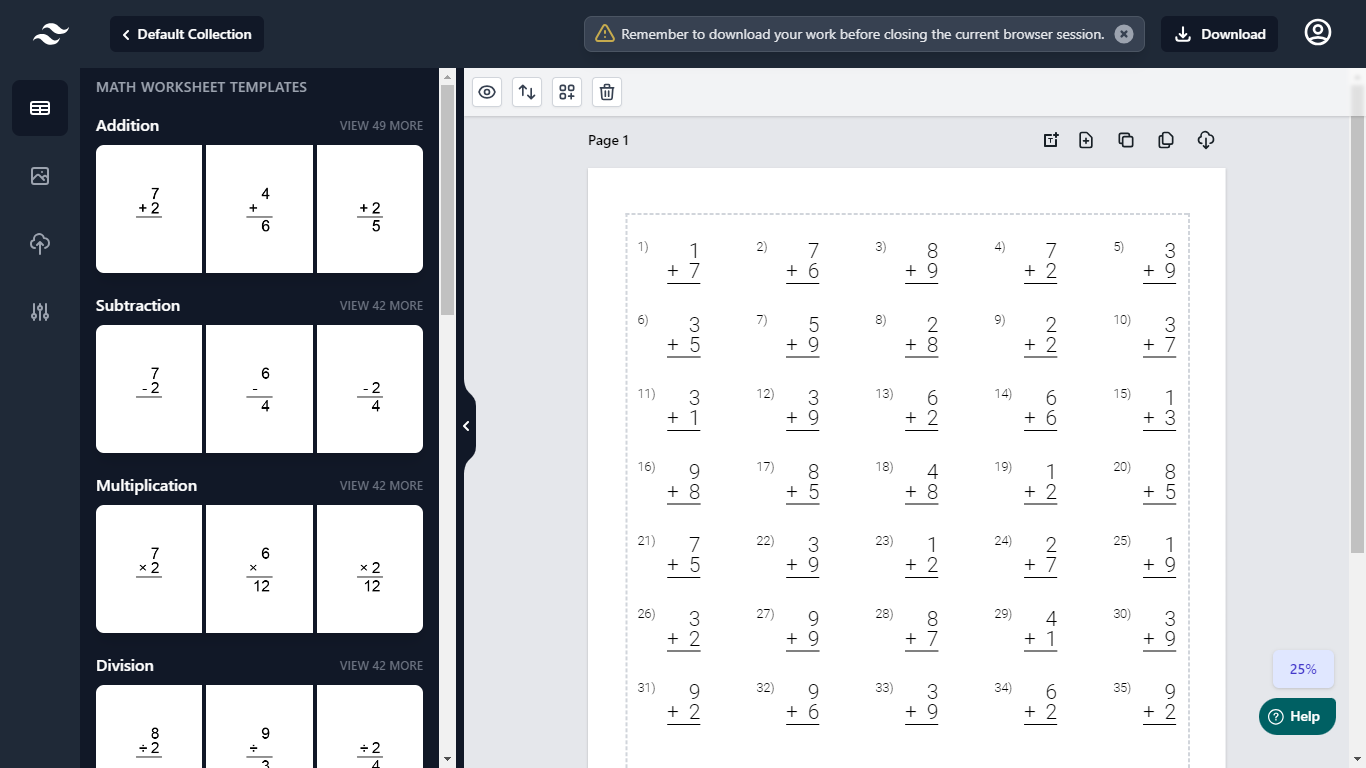Click the Download button
1366x768 pixels.
pos(1219,34)
